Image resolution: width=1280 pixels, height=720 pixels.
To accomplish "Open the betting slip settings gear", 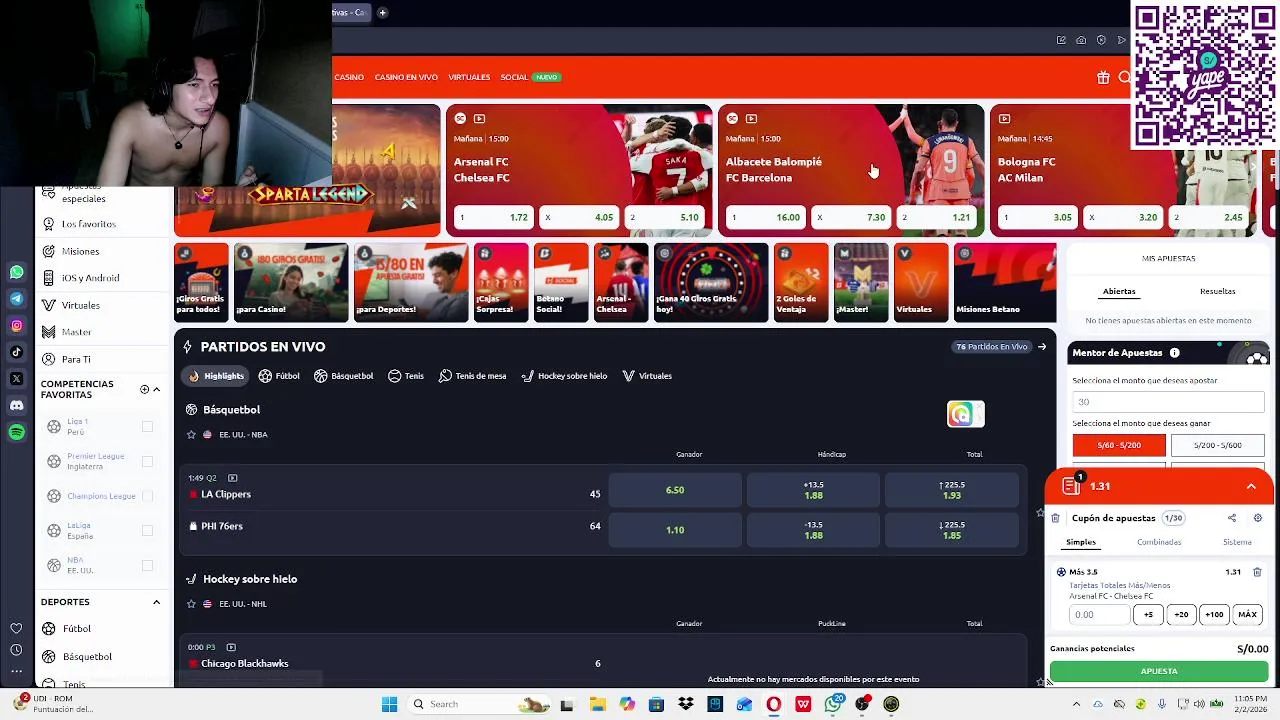I will tap(1257, 518).
